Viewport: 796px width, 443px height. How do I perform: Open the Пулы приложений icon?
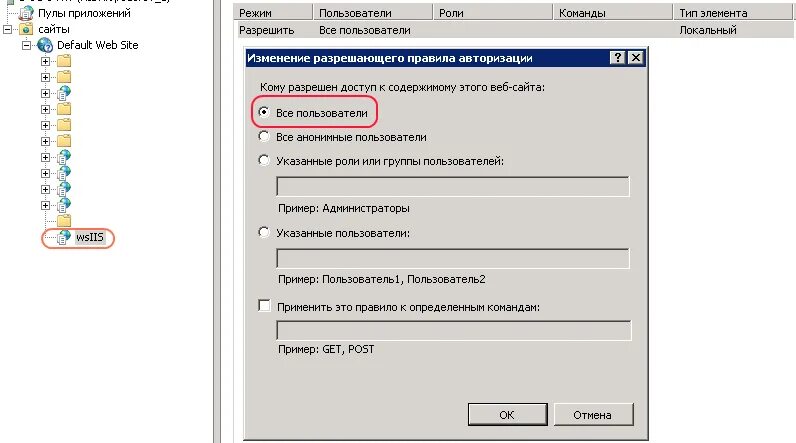[x=26, y=13]
